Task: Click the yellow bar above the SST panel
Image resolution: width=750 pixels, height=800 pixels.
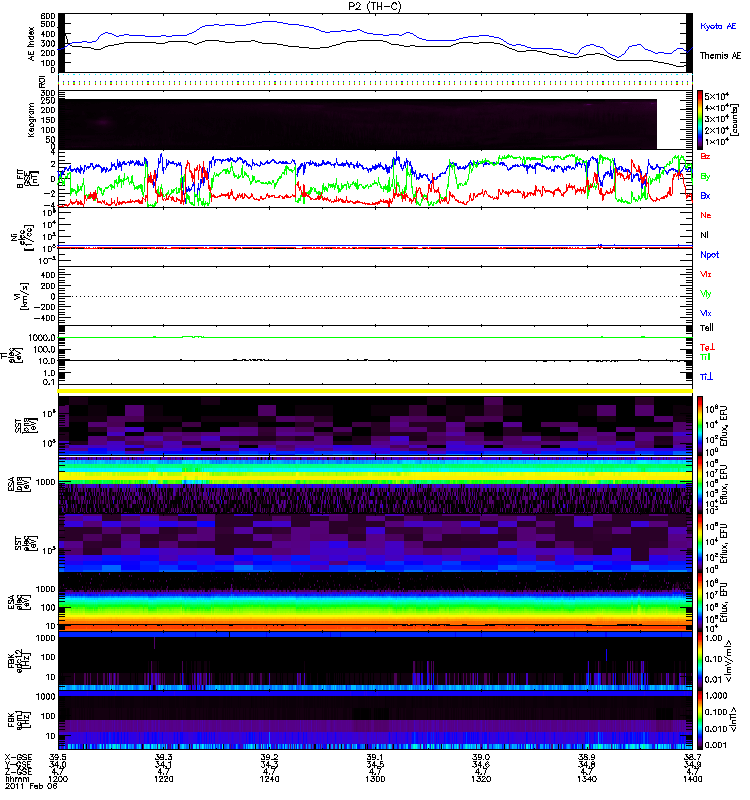Action: coord(375,391)
